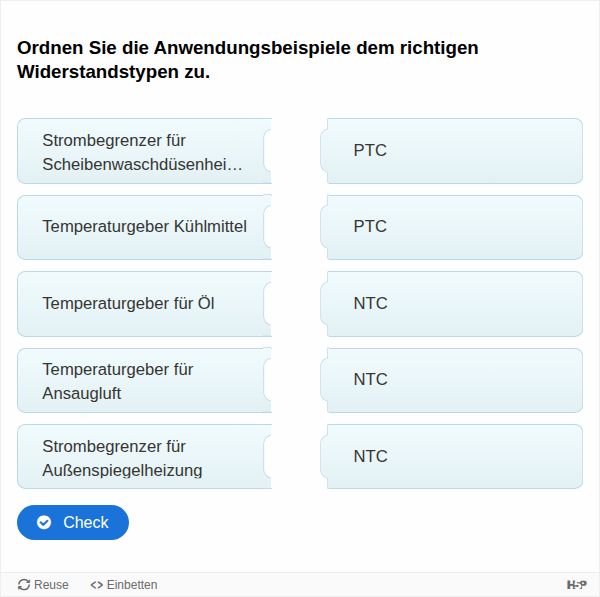The image size is (600, 597).
Task: Click the Reuse arrows icon
Action: click(24, 585)
